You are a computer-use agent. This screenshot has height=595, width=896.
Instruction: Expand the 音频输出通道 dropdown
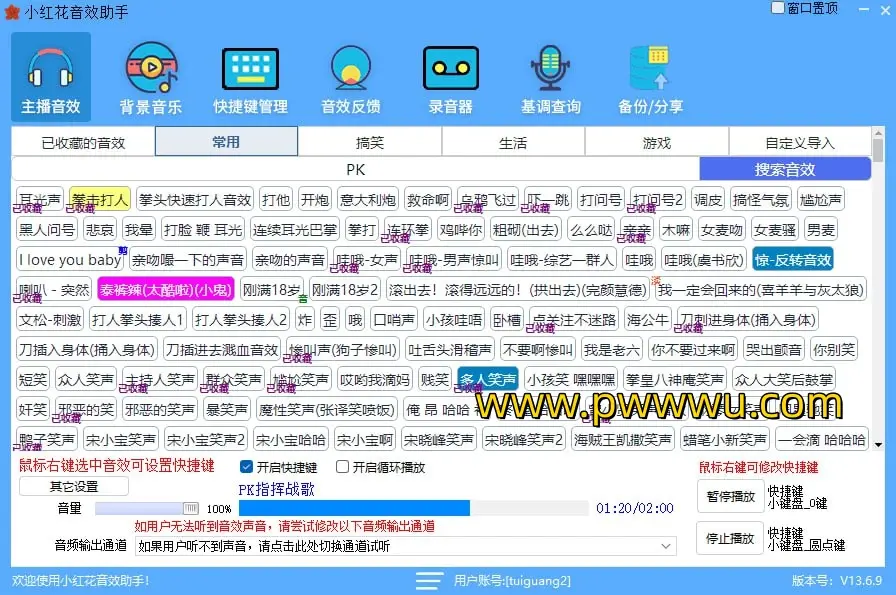664,546
